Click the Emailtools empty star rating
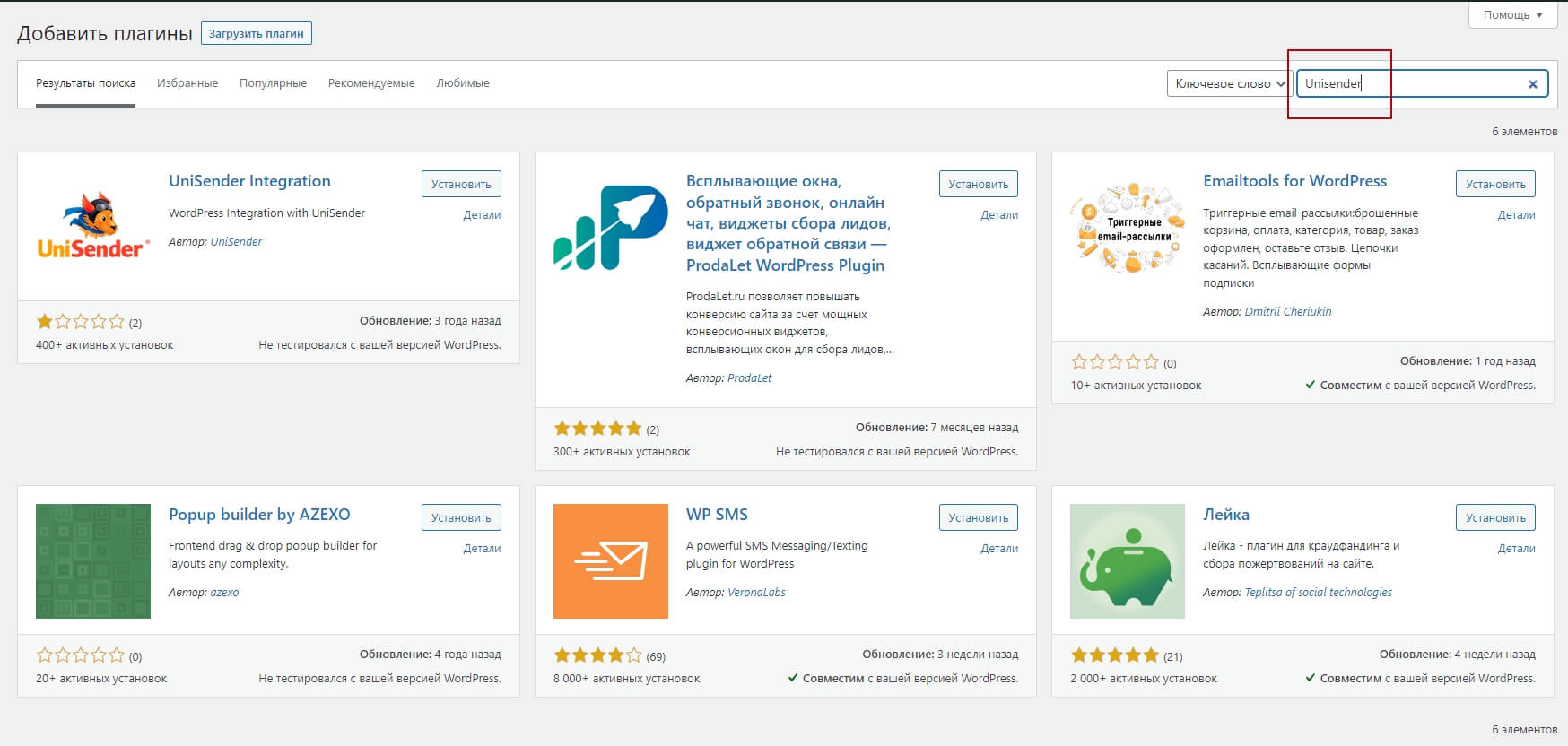The width and height of the screenshot is (1568, 746). coord(1115,362)
